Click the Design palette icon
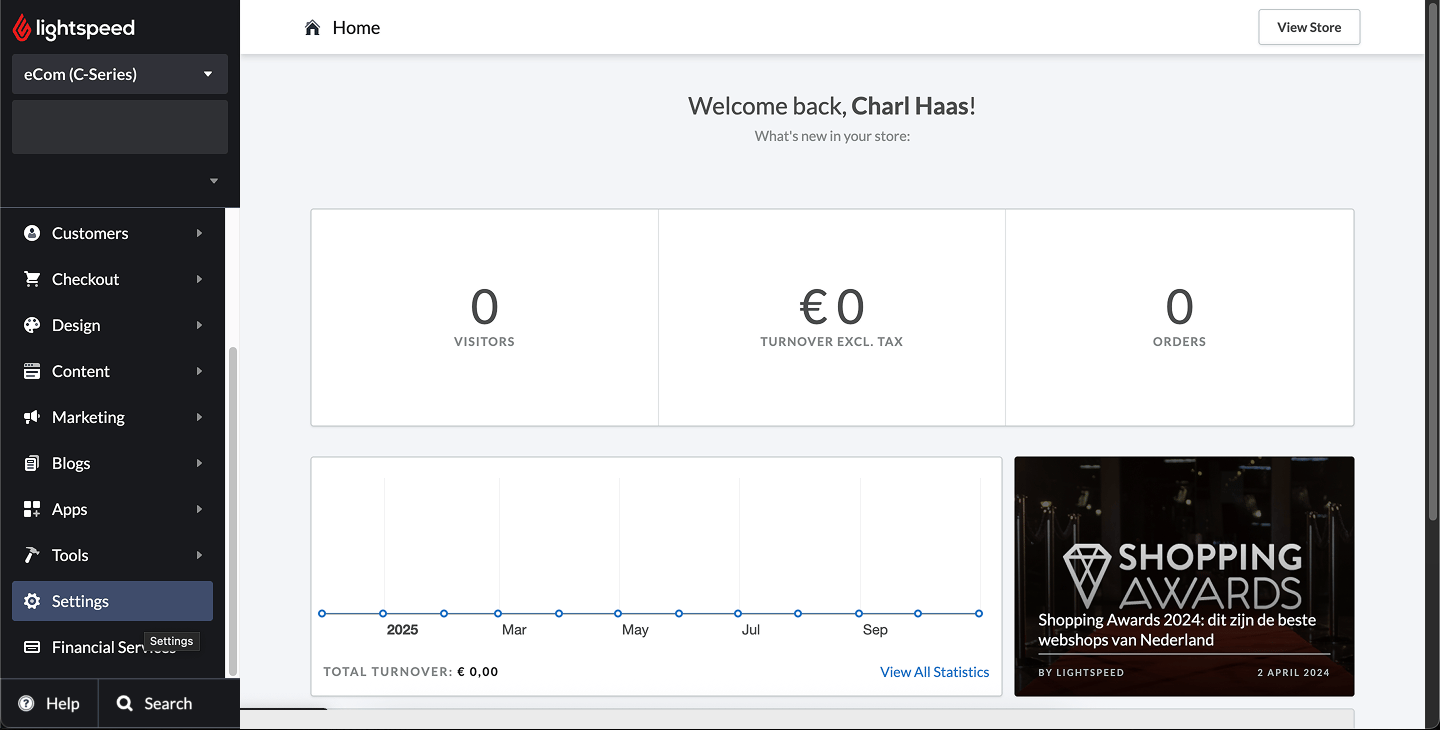1440x730 pixels. [x=32, y=325]
